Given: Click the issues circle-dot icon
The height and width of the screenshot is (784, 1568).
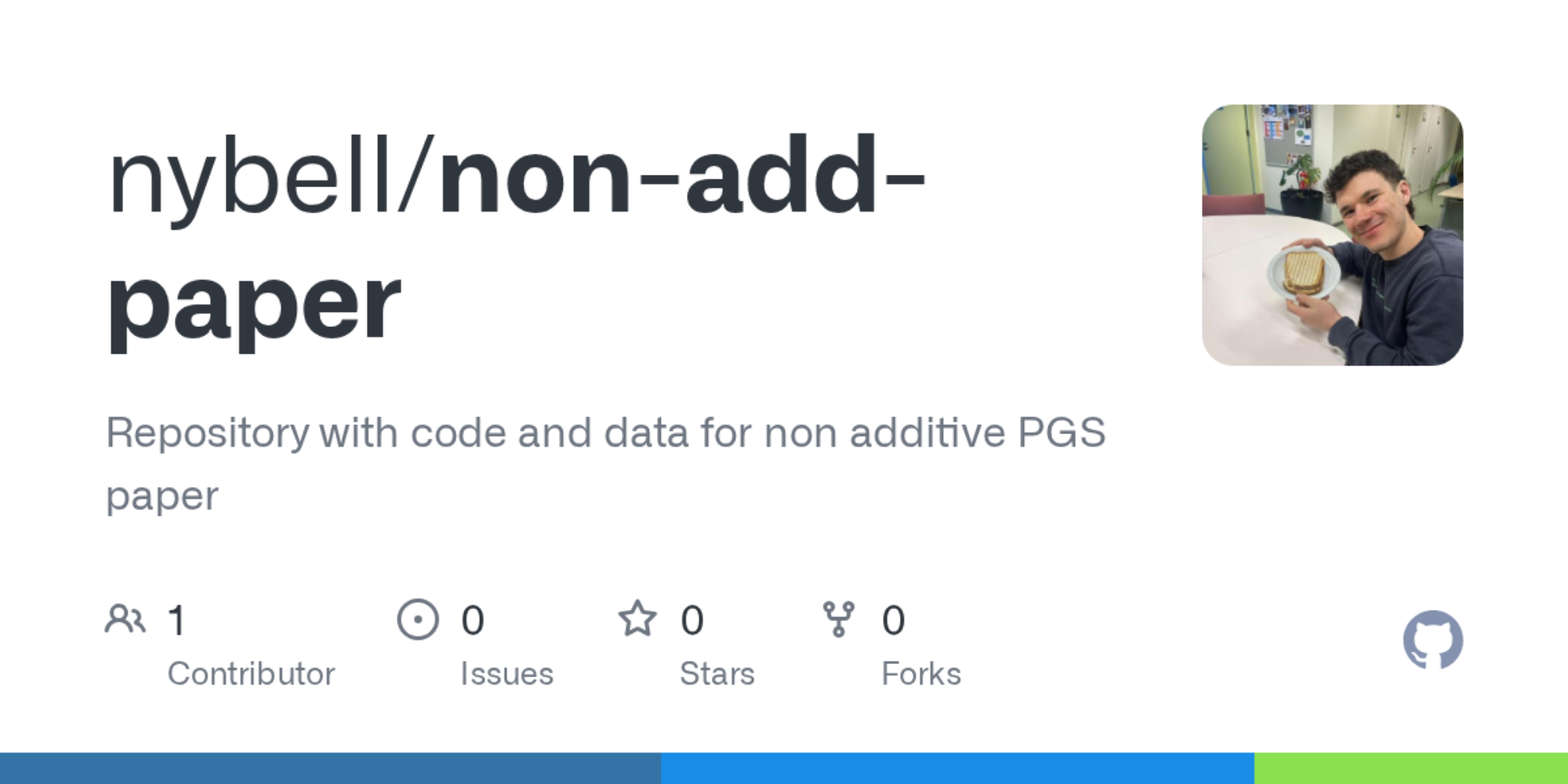Looking at the screenshot, I should (418, 619).
